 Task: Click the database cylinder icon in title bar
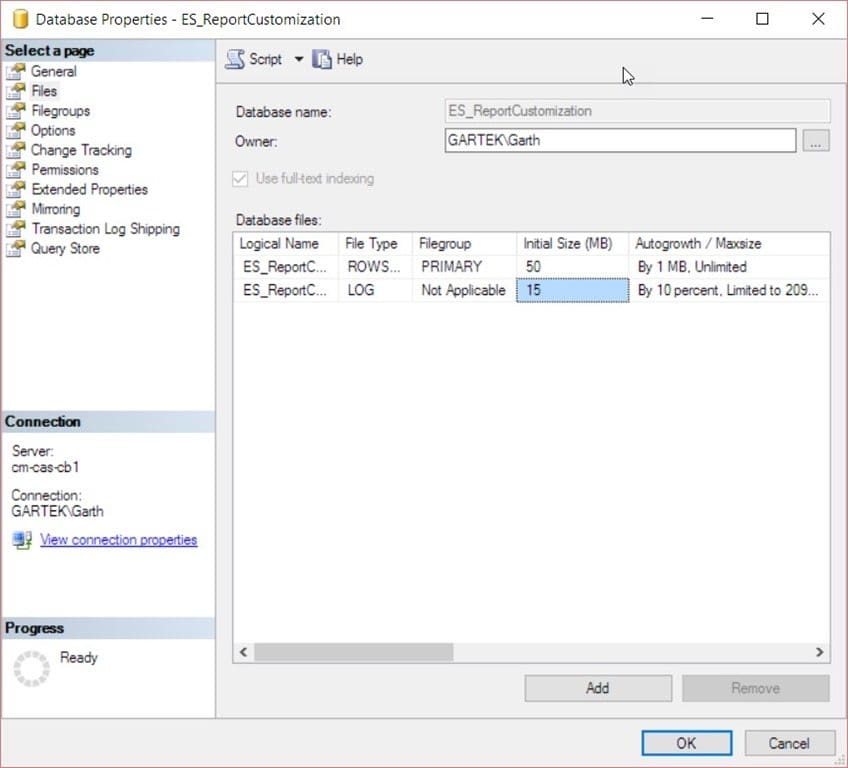[x=20, y=19]
